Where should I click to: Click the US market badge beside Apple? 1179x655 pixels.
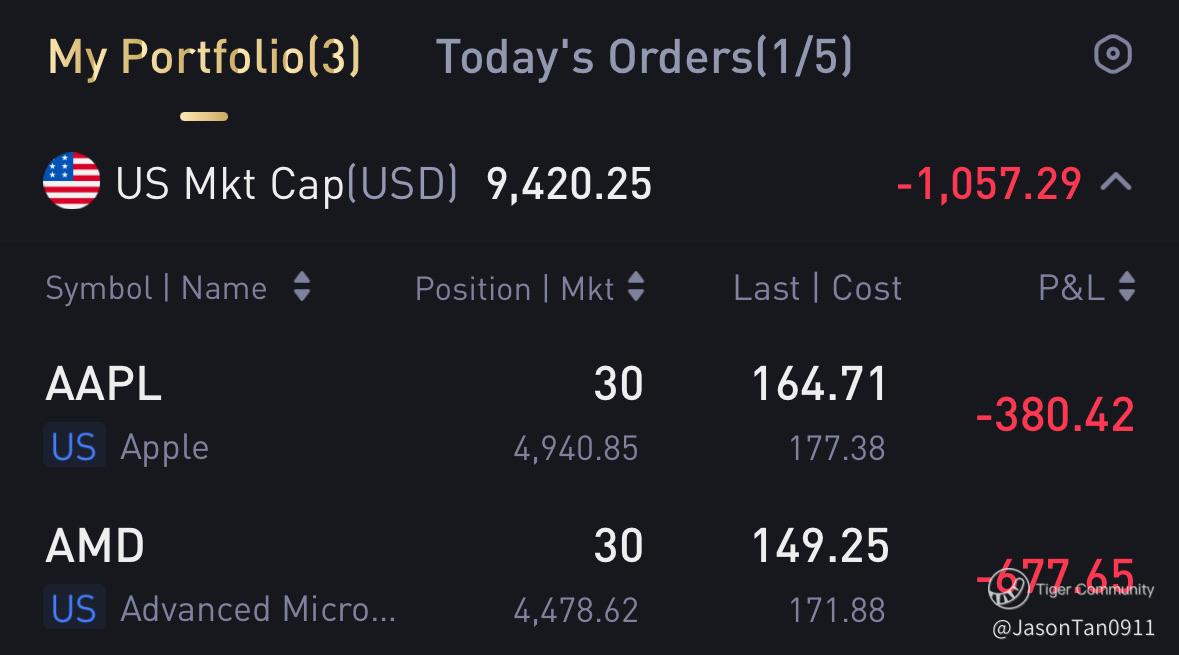pos(74,446)
